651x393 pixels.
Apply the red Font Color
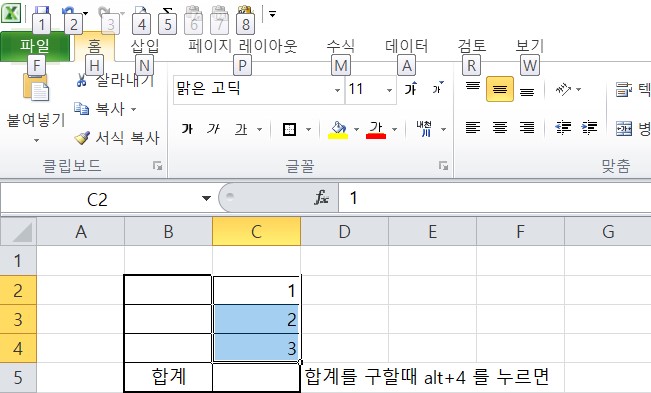pyautogui.click(x=376, y=129)
